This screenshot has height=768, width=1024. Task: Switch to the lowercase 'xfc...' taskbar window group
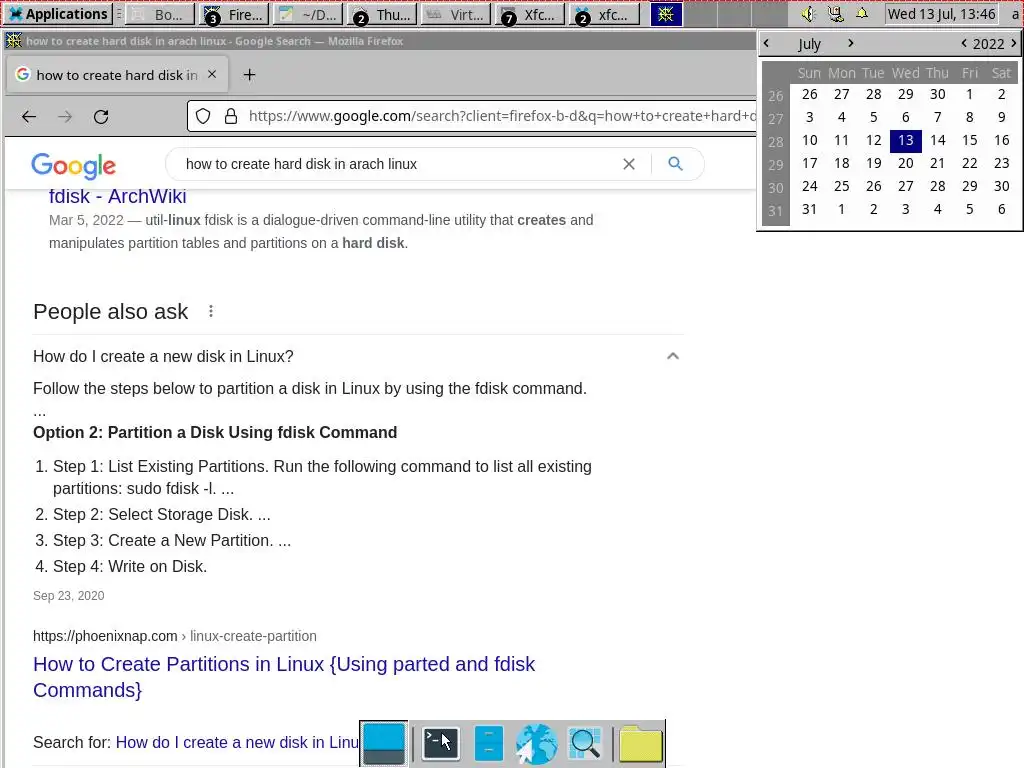(x=604, y=14)
